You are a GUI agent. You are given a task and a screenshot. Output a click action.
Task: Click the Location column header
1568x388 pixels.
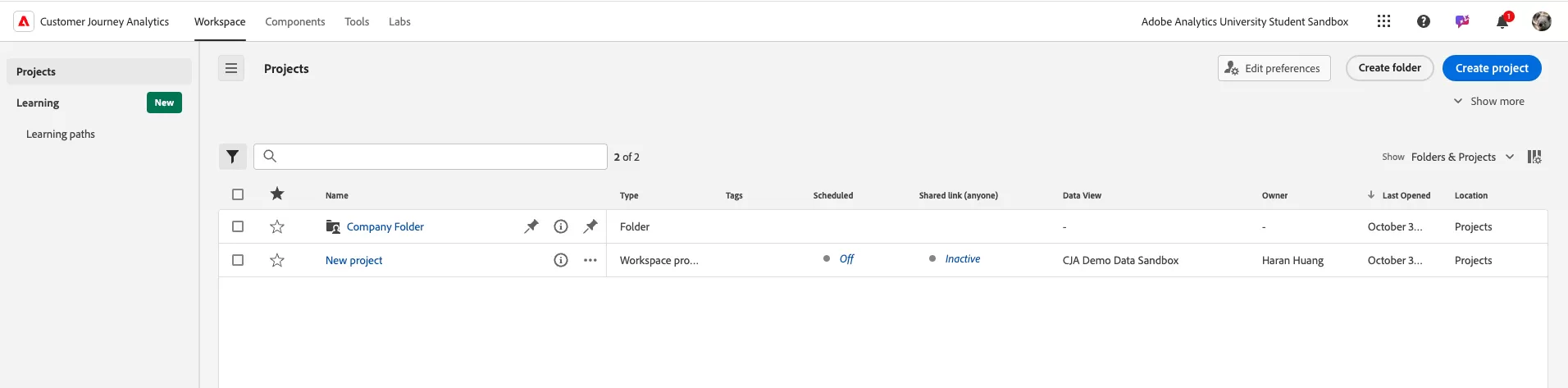coord(1471,195)
